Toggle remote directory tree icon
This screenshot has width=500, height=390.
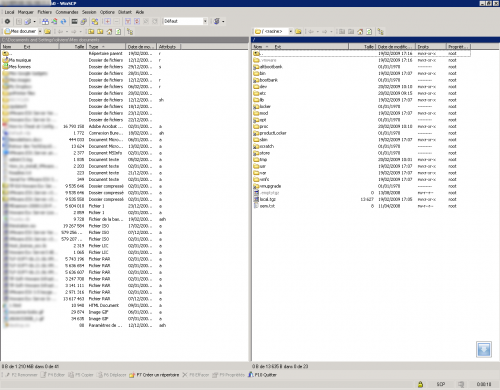tap(381, 31)
